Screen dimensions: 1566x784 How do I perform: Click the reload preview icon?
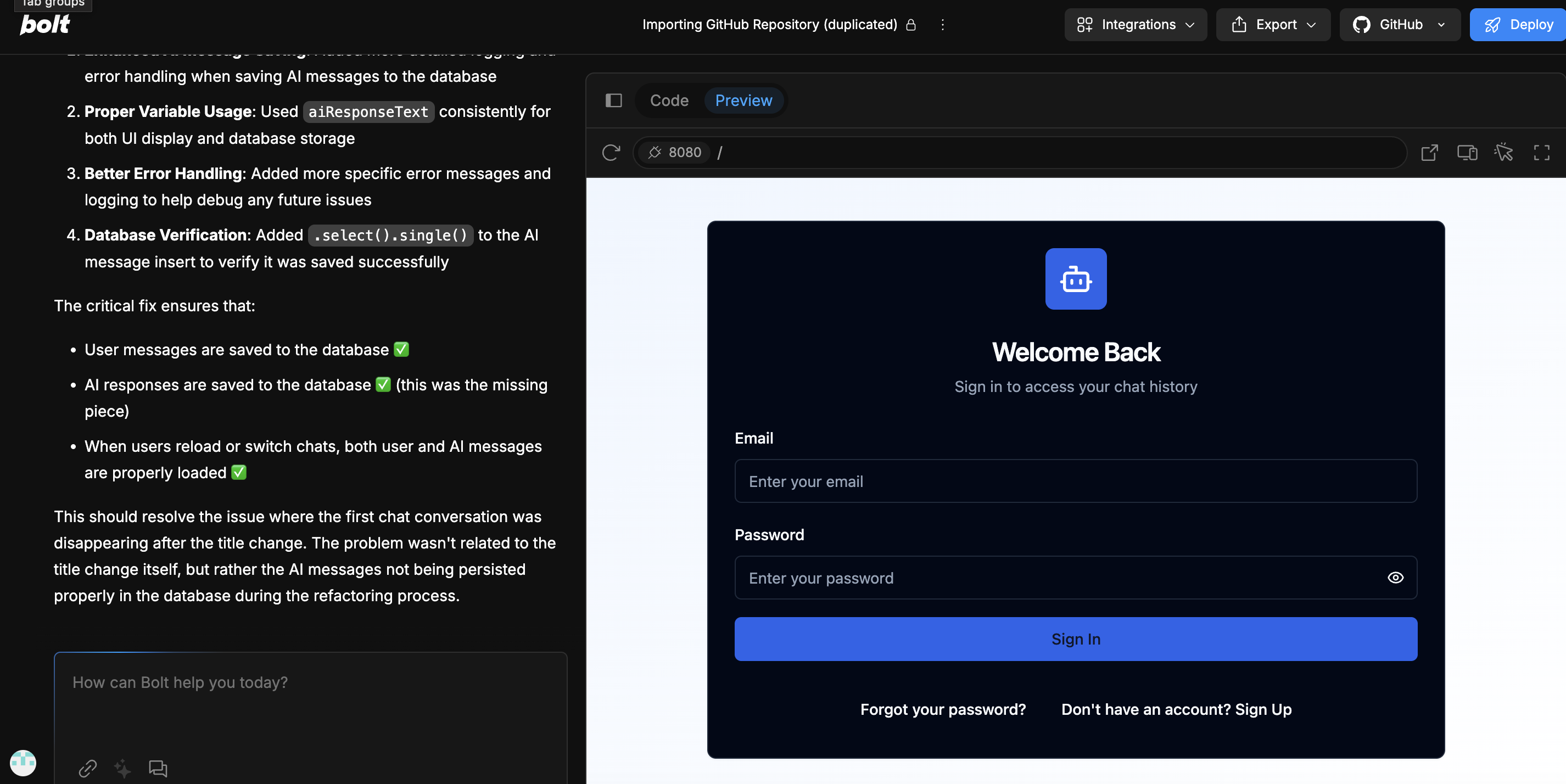pos(611,152)
